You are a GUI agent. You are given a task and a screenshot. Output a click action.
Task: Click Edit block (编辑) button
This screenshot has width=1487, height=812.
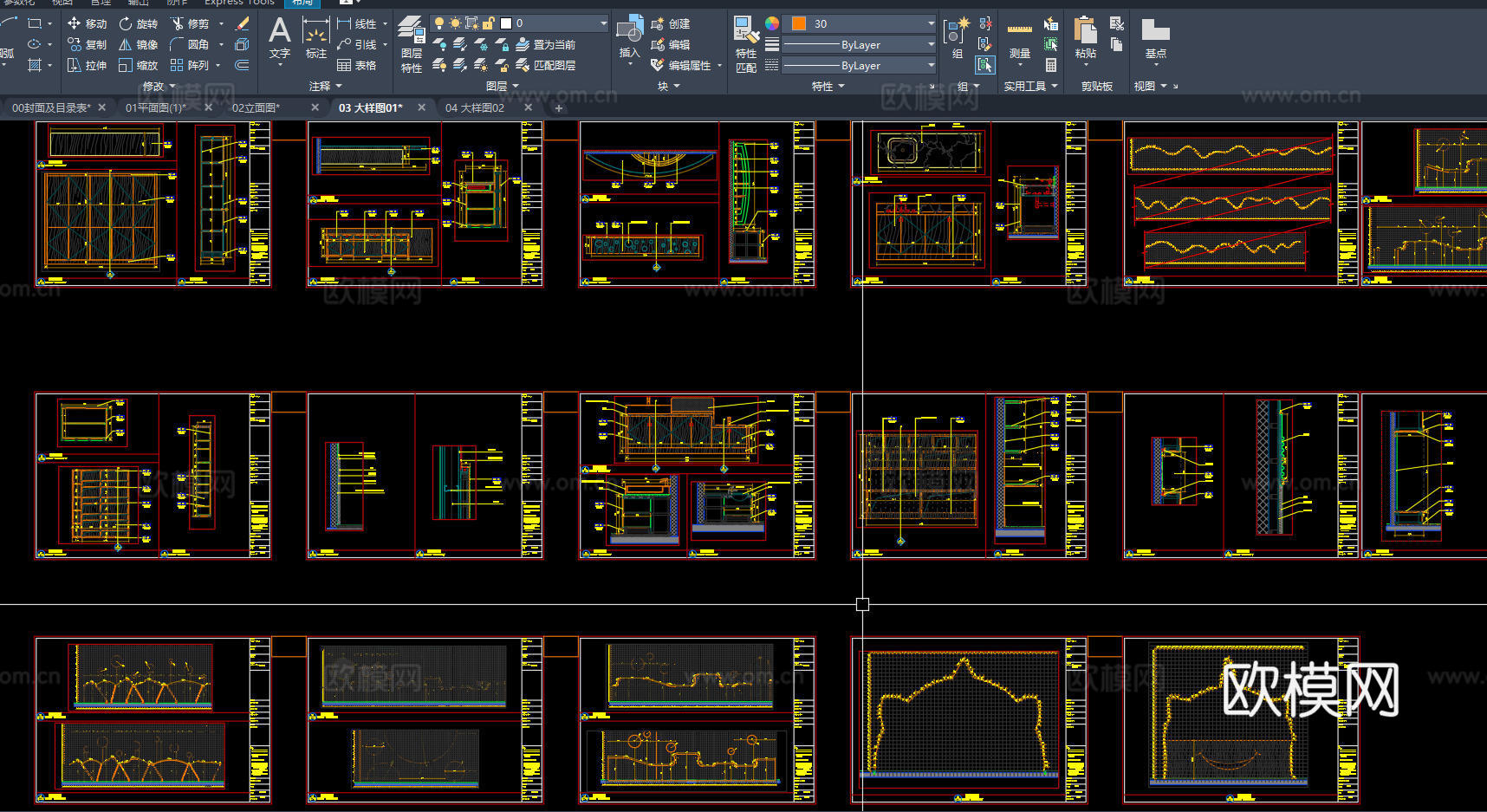671,44
